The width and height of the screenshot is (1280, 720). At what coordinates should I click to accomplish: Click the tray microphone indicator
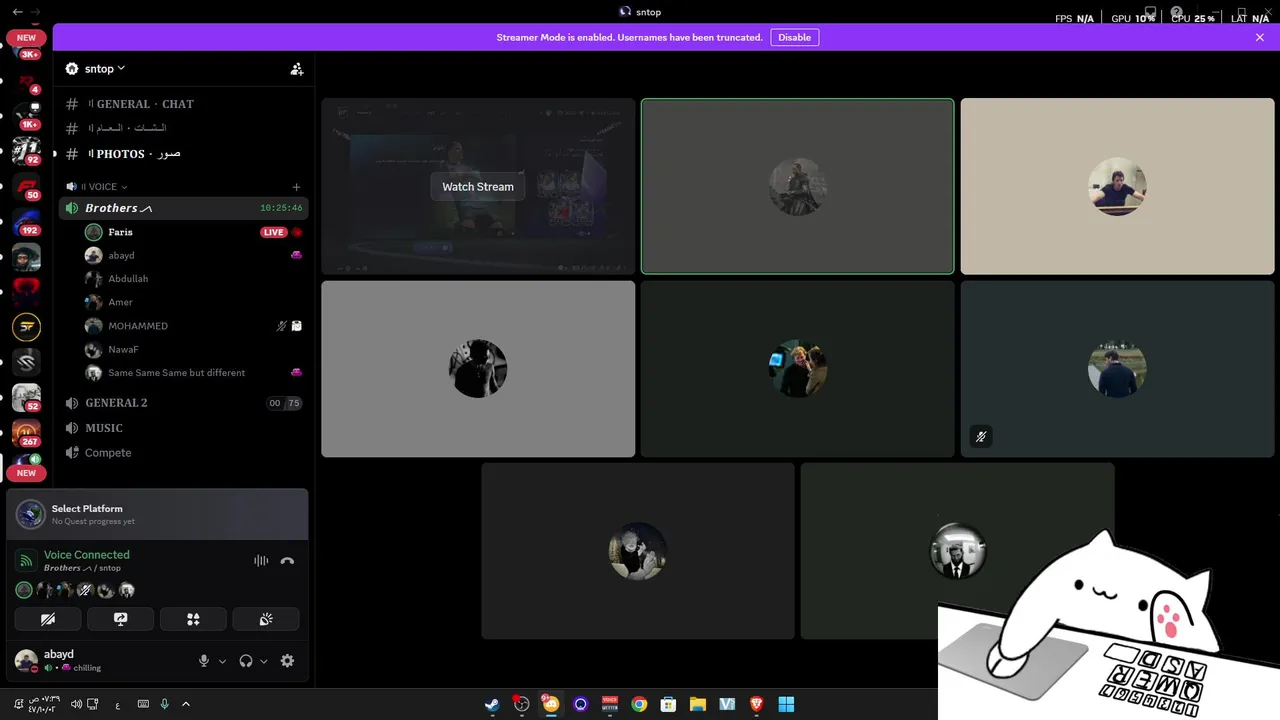click(x=164, y=705)
